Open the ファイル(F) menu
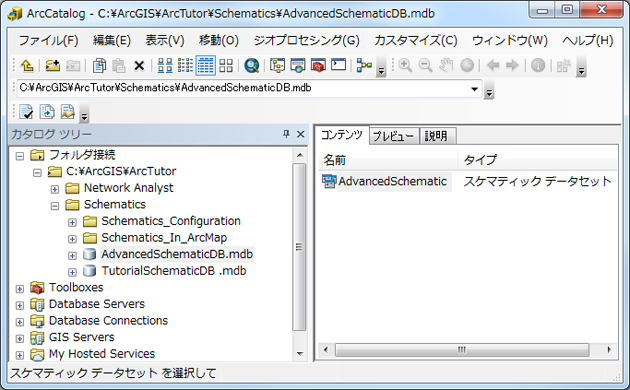 click(x=48, y=40)
